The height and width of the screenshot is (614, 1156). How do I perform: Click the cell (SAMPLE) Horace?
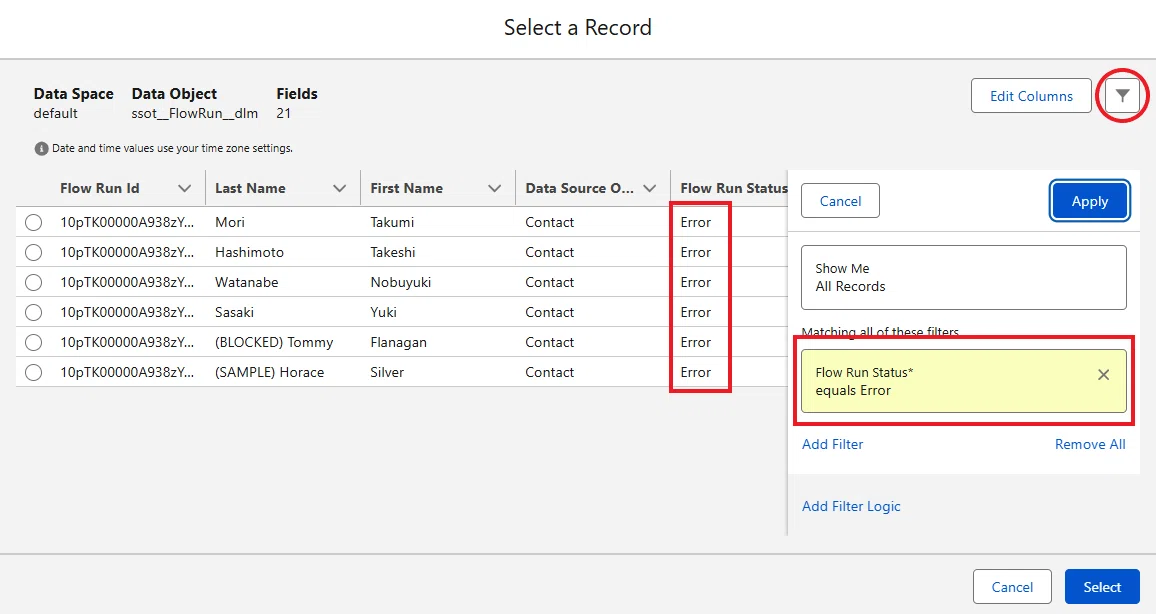click(x=270, y=372)
